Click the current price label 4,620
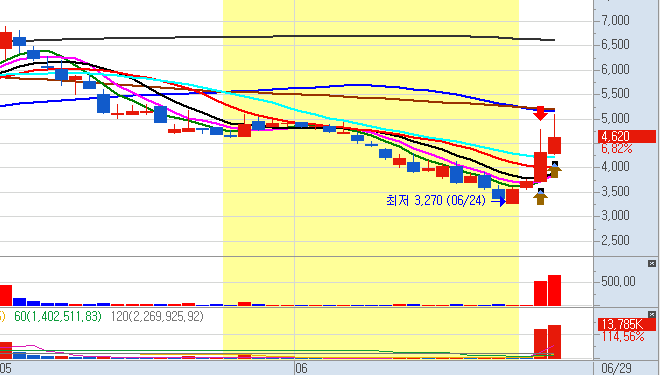The width and height of the screenshot is (660, 375). (626, 136)
